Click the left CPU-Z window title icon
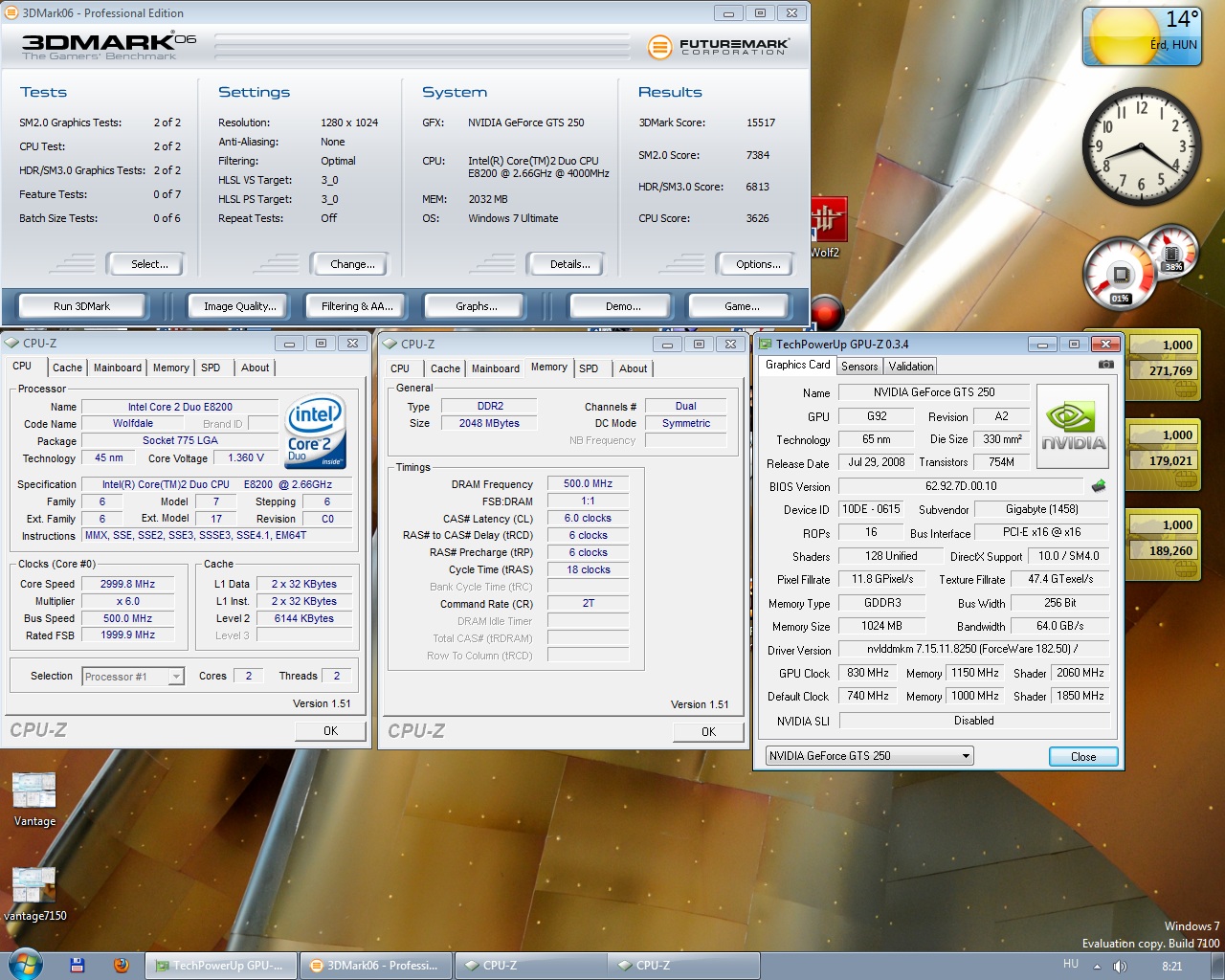This screenshot has height=980, width=1225. (11, 343)
